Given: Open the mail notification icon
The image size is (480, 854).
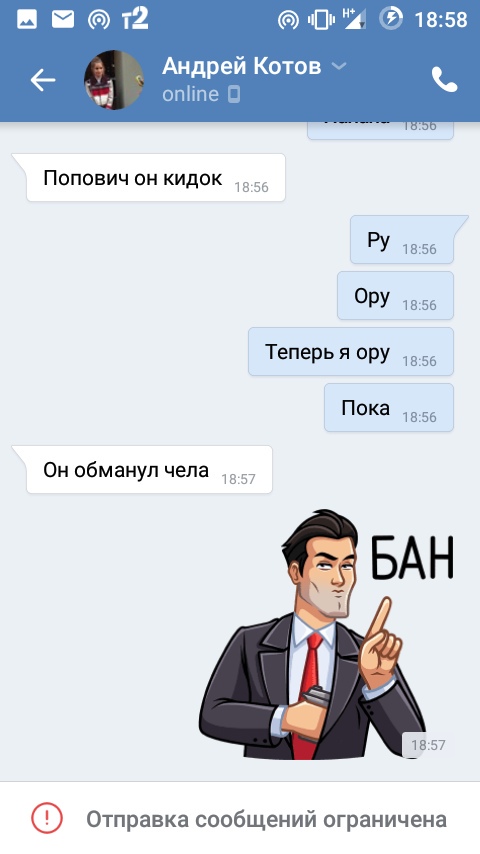Looking at the screenshot, I should [63, 20].
